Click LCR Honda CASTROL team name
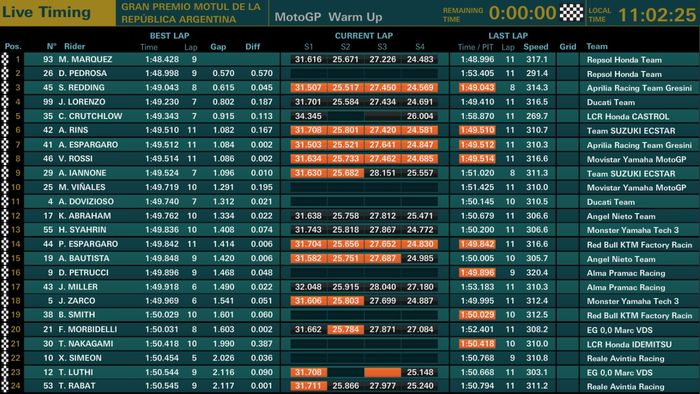The width and height of the screenshot is (700, 394). pos(628,116)
